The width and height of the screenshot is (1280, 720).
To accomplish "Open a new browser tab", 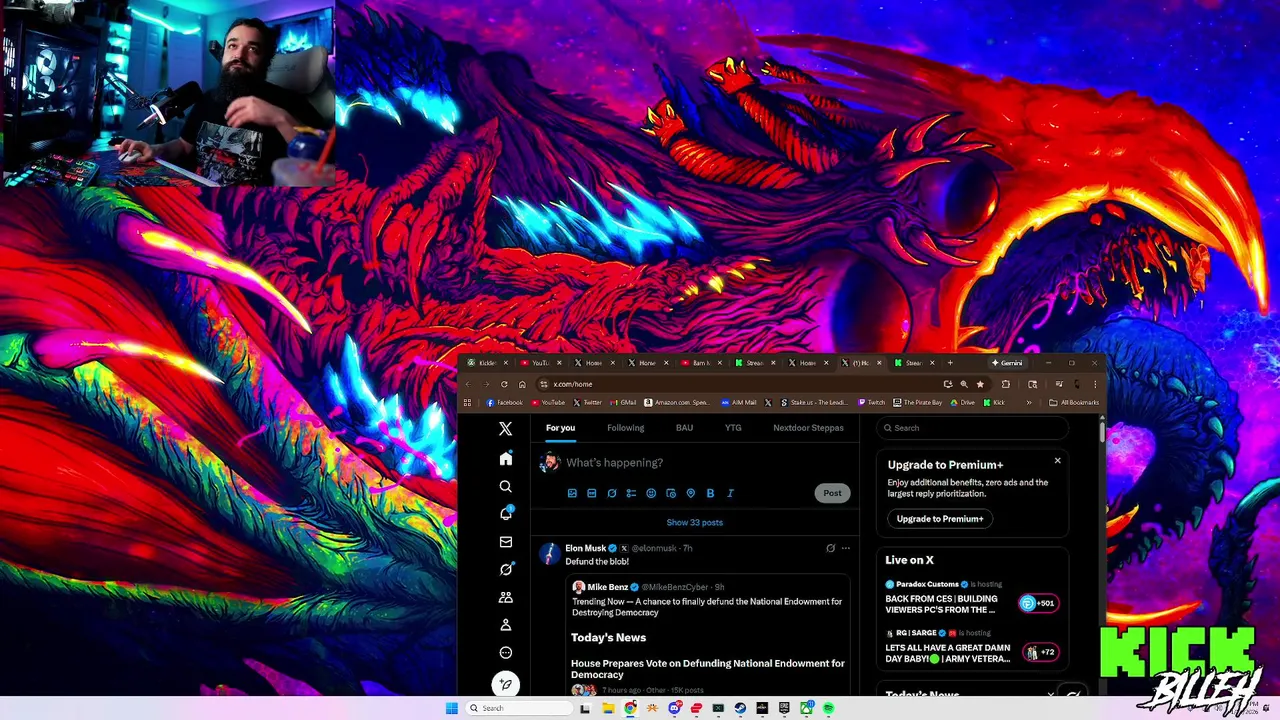I will [950, 363].
